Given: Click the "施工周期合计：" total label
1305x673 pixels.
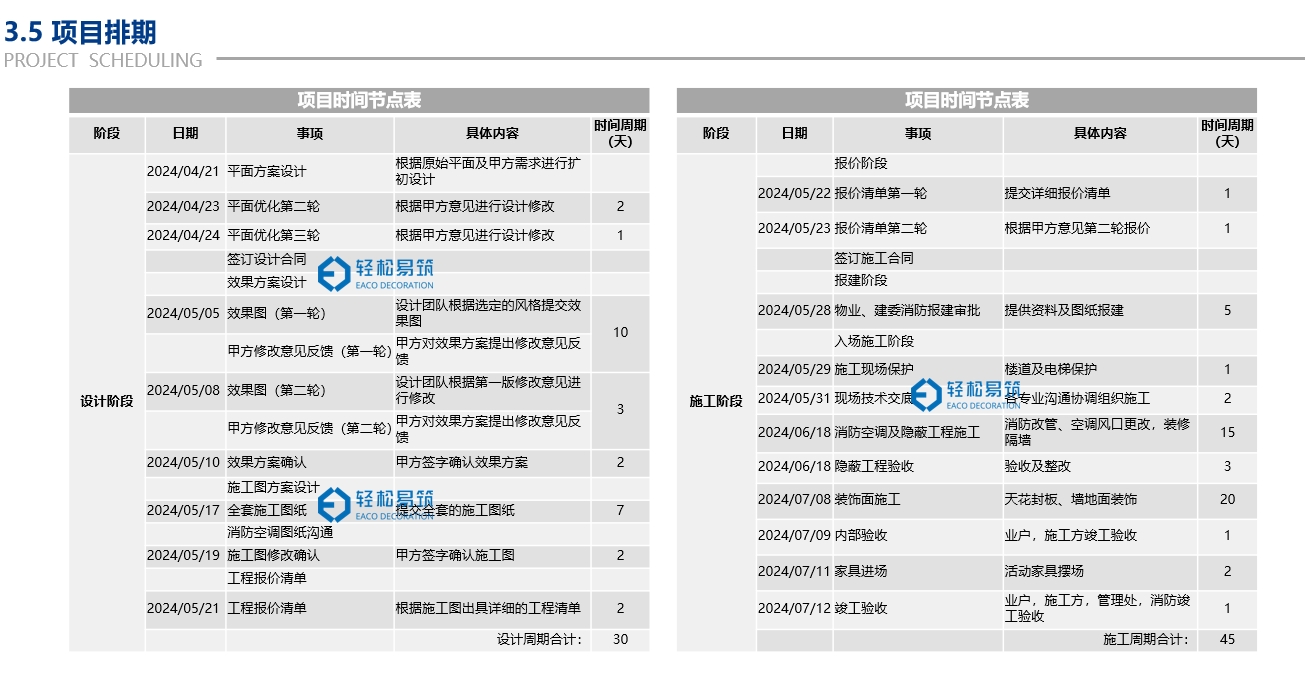Looking at the screenshot, I should [1147, 640].
